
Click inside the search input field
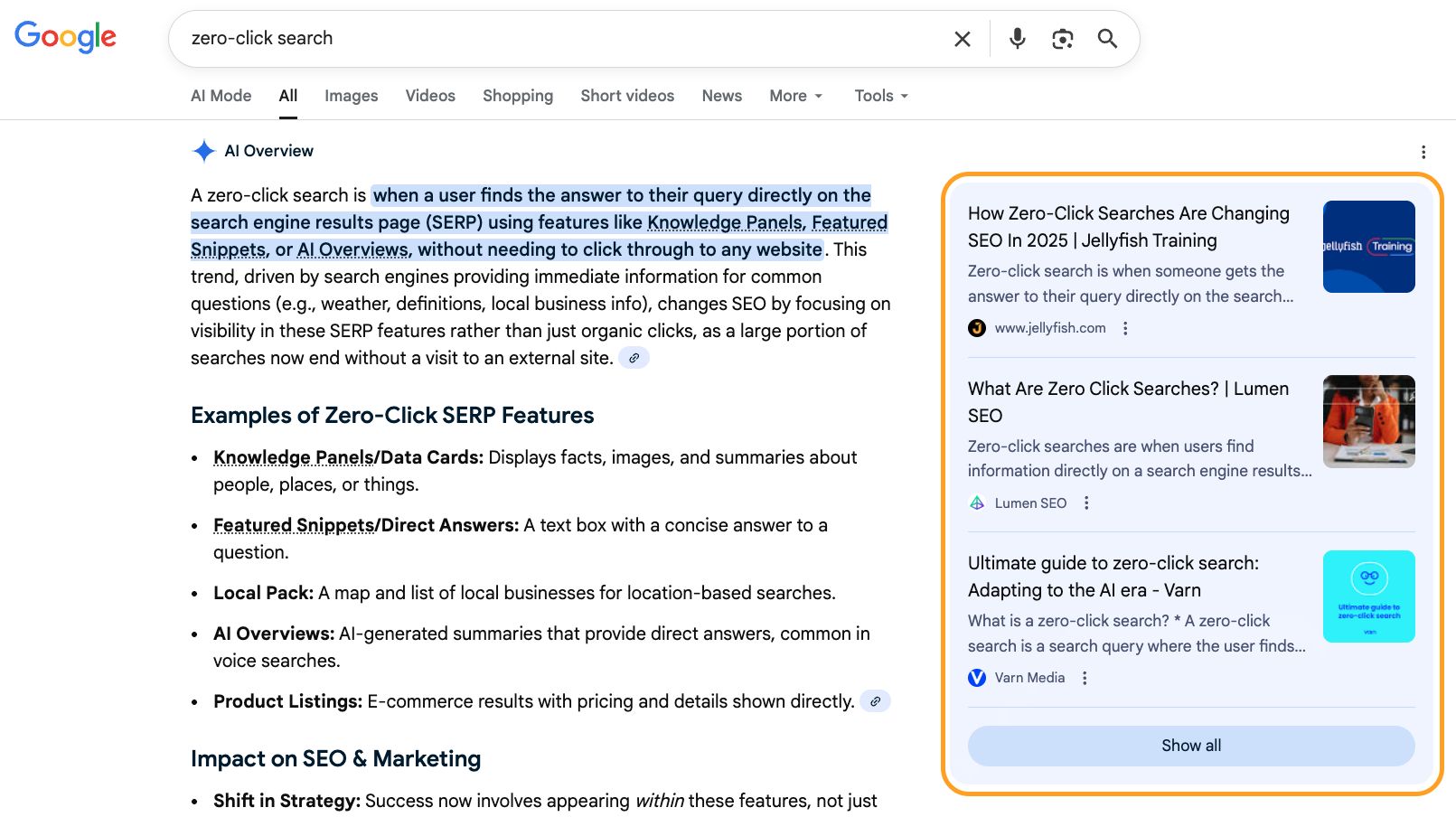[x=542, y=38]
